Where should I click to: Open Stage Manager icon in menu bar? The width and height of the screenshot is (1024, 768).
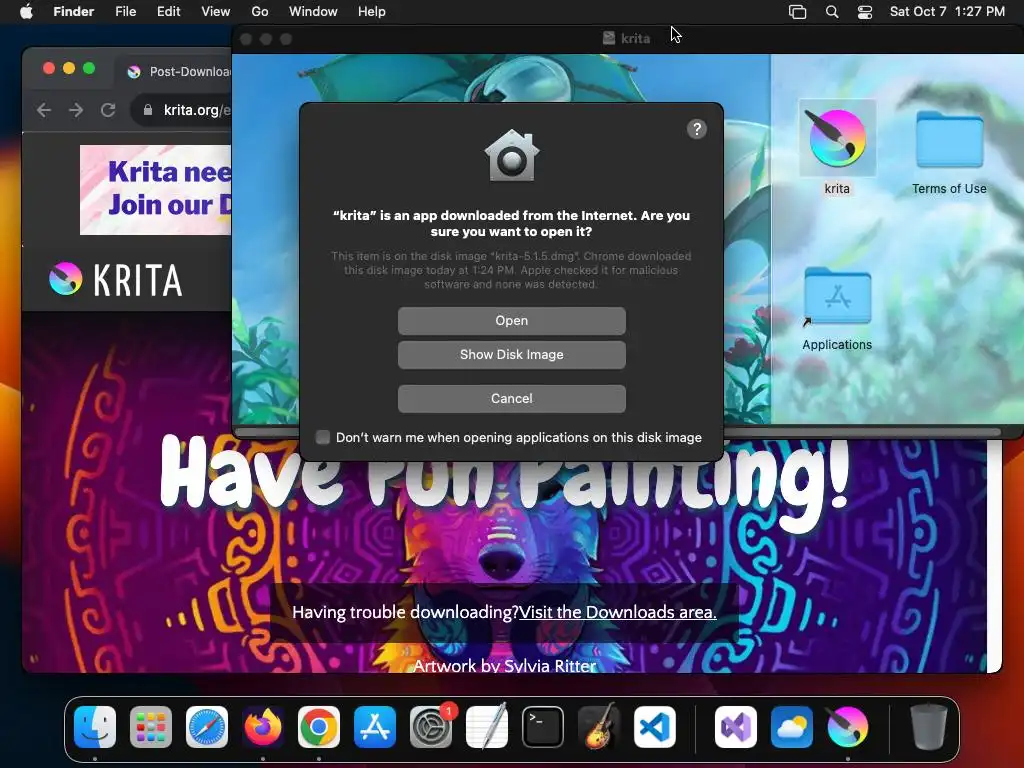pyautogui.click(x=797, y=12)
